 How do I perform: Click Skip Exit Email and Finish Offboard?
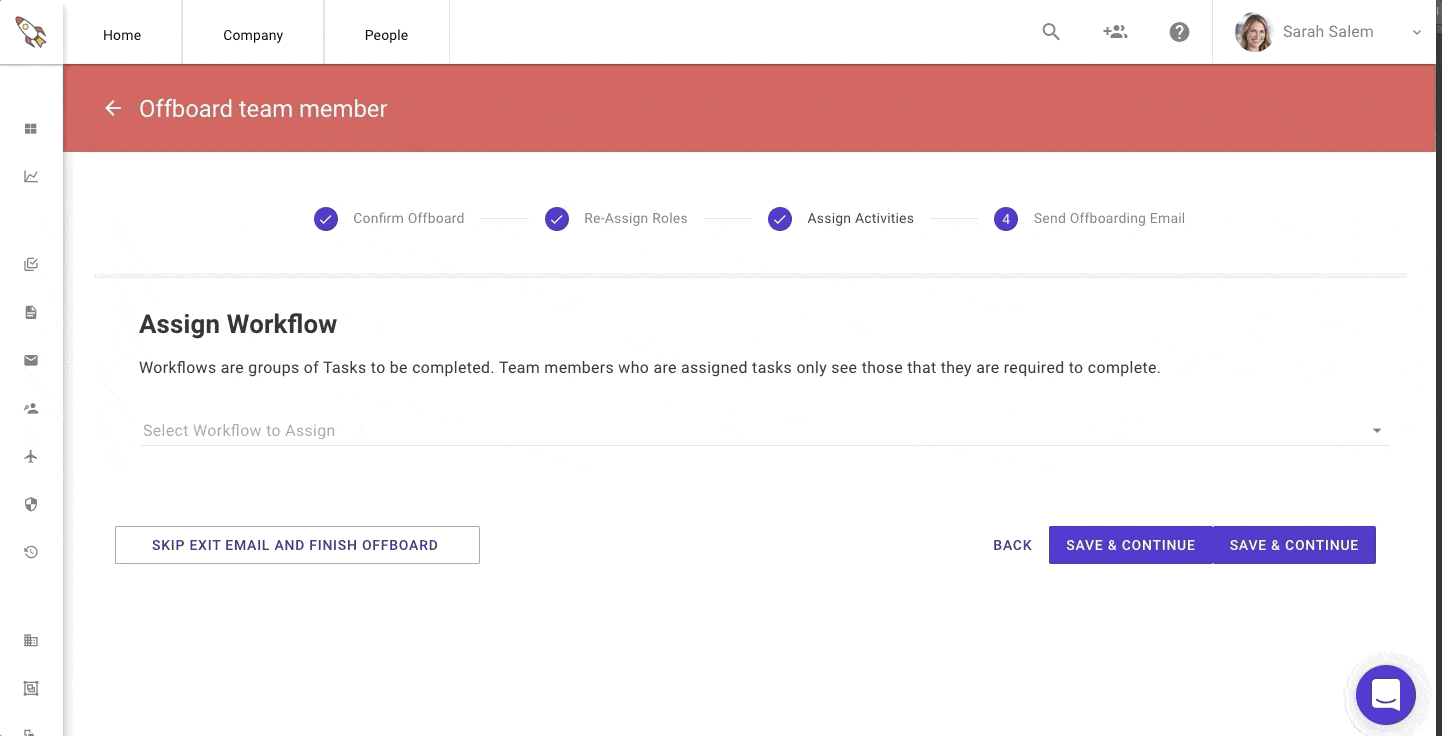[x=297, y=545]
